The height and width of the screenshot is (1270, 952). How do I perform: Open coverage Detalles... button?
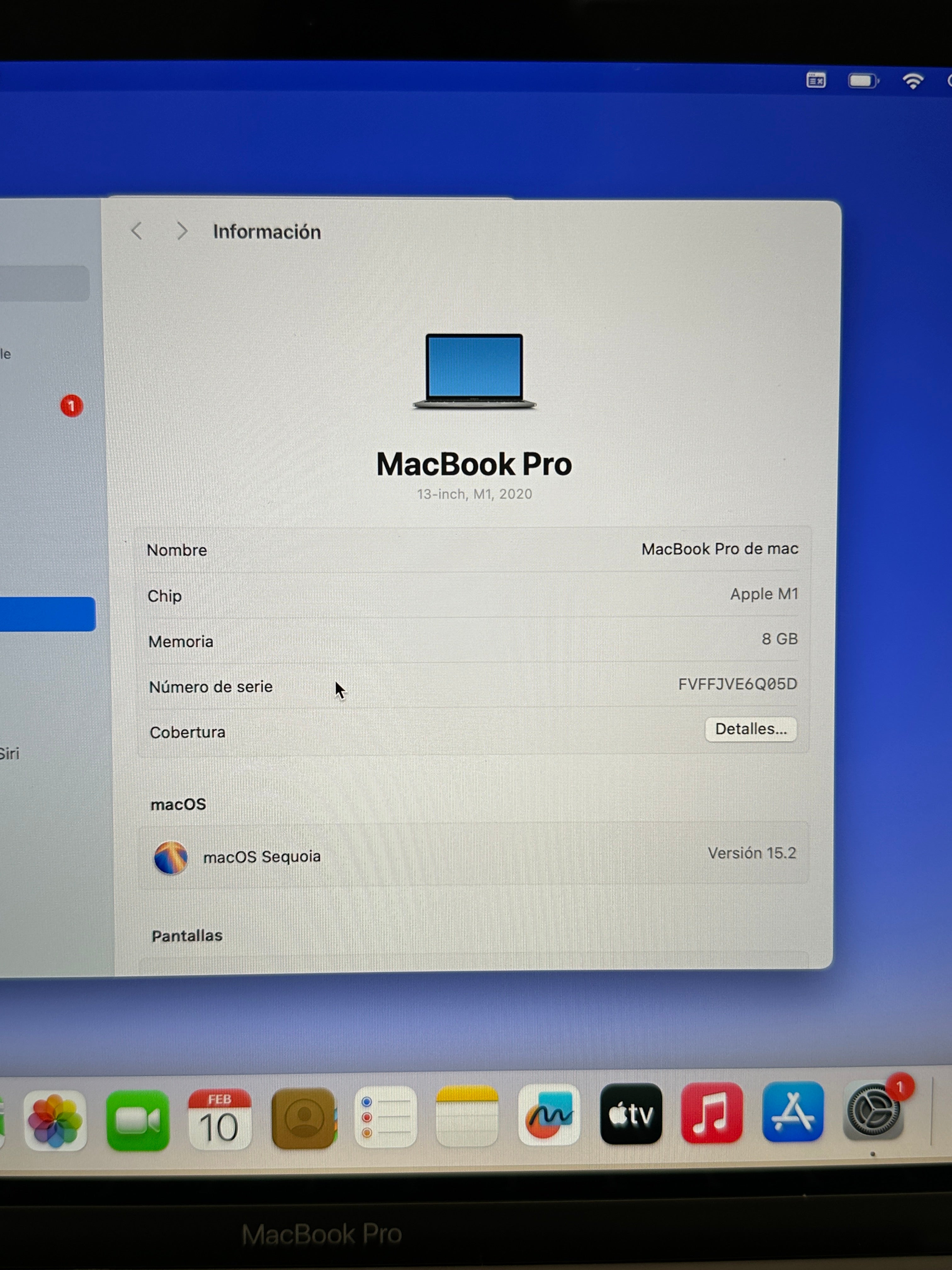[751, 729]
